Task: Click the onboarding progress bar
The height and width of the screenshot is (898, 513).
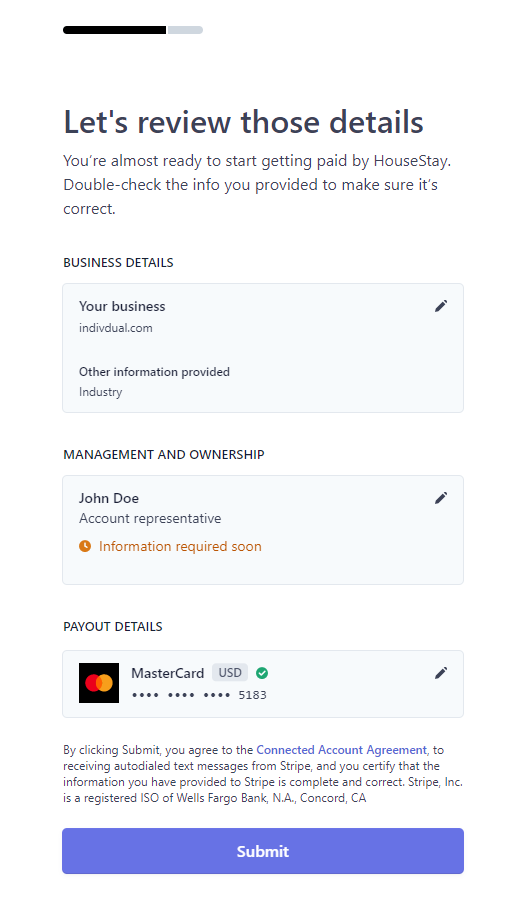Action: click(133, 30)
